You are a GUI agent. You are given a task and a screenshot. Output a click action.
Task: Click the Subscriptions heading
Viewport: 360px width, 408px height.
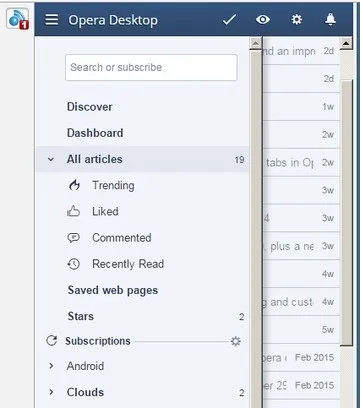pyautogui.click(x=98, y=341)
